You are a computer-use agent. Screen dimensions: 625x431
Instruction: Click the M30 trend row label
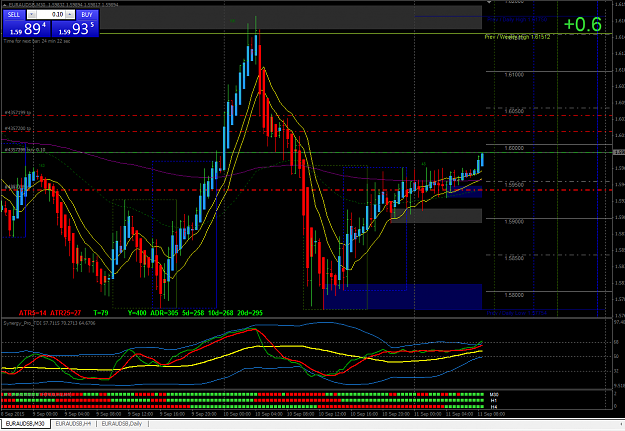point(494,394)
